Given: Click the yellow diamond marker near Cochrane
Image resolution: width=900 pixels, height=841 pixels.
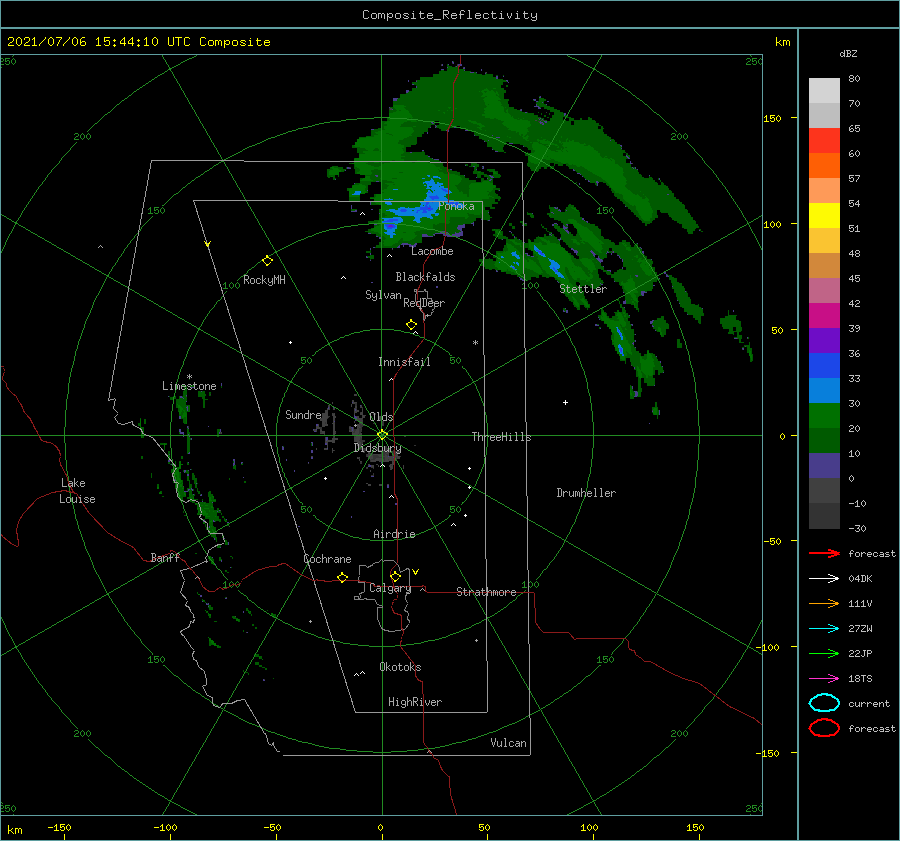Looking at the screenshot, I should (343, 578).
